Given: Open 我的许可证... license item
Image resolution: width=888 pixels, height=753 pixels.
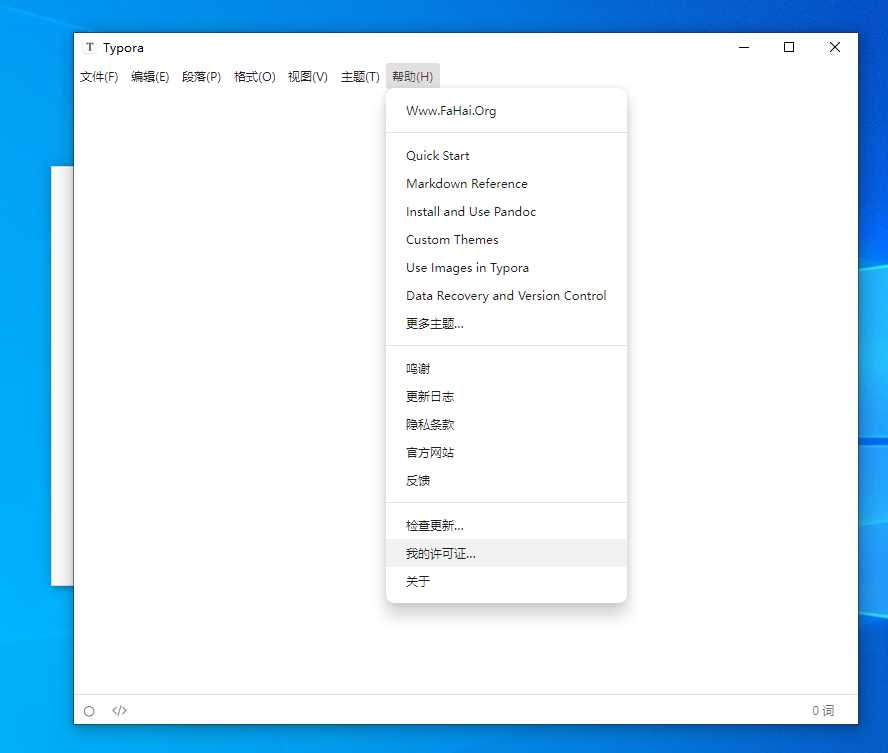Looking at the screenshot, I should point(506,553).
